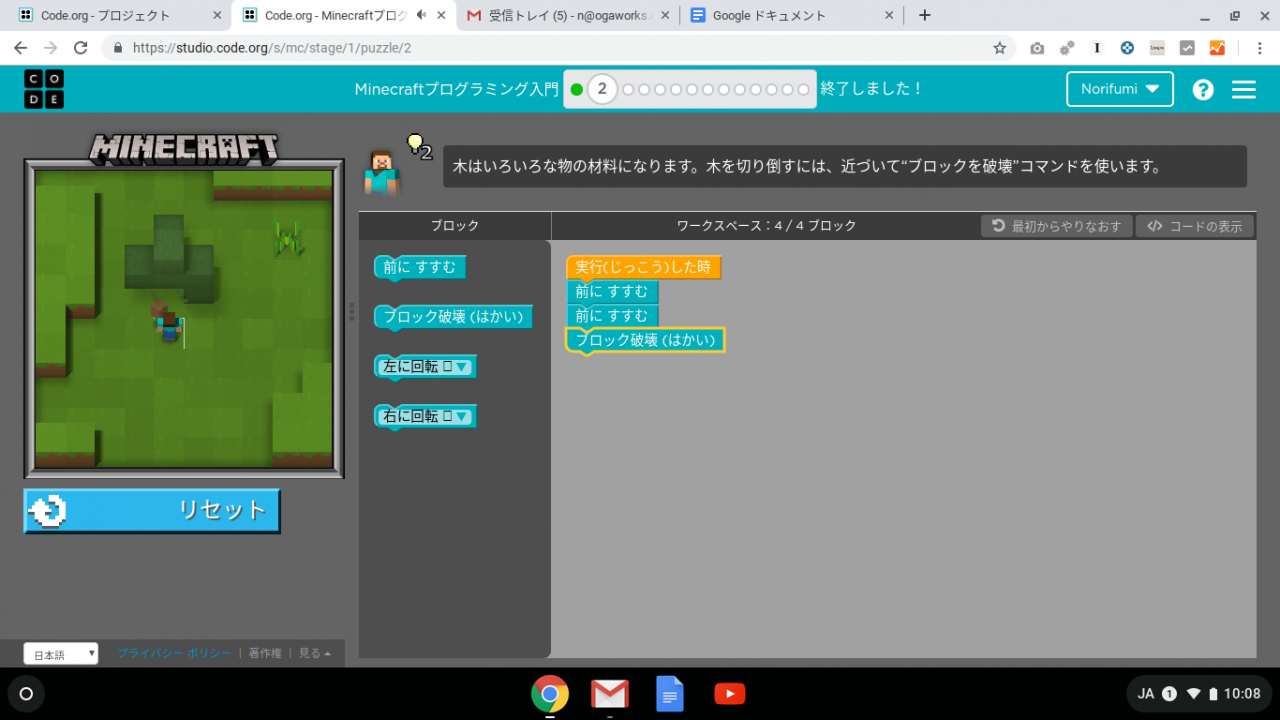Open プライバシー ポリシー link
The width and height of the screenshot is (1280, 720).
(x=174, y=653)
